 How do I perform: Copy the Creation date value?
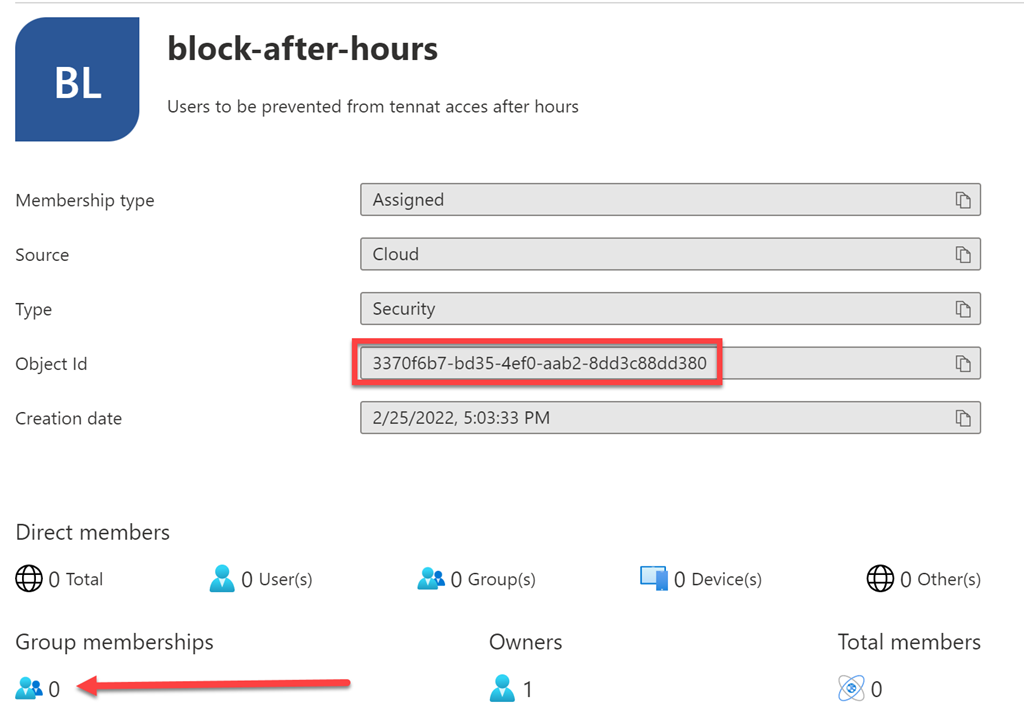pos(963,418)
